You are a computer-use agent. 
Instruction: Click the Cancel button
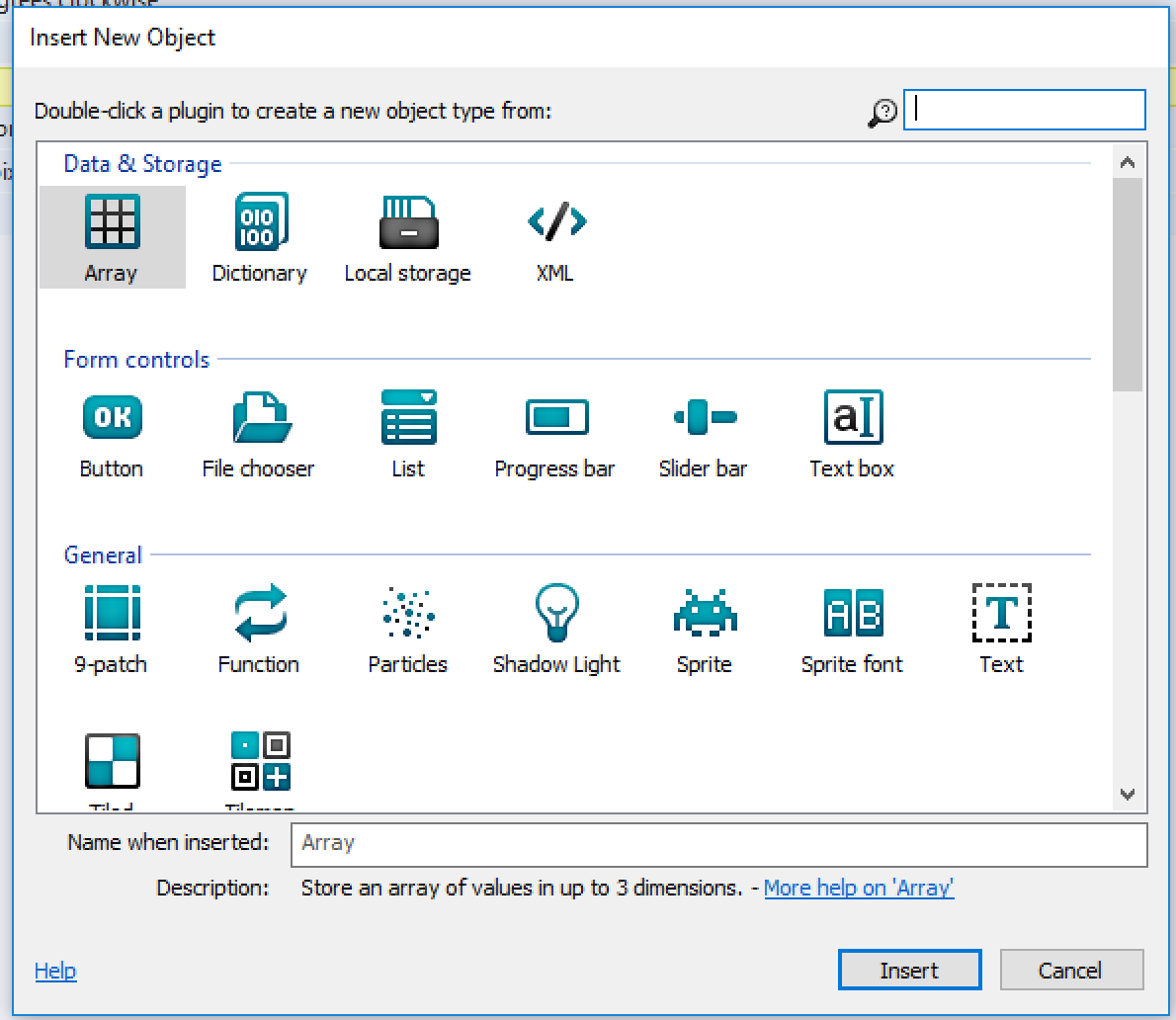pyautogui.click(x=1071, y=970)
